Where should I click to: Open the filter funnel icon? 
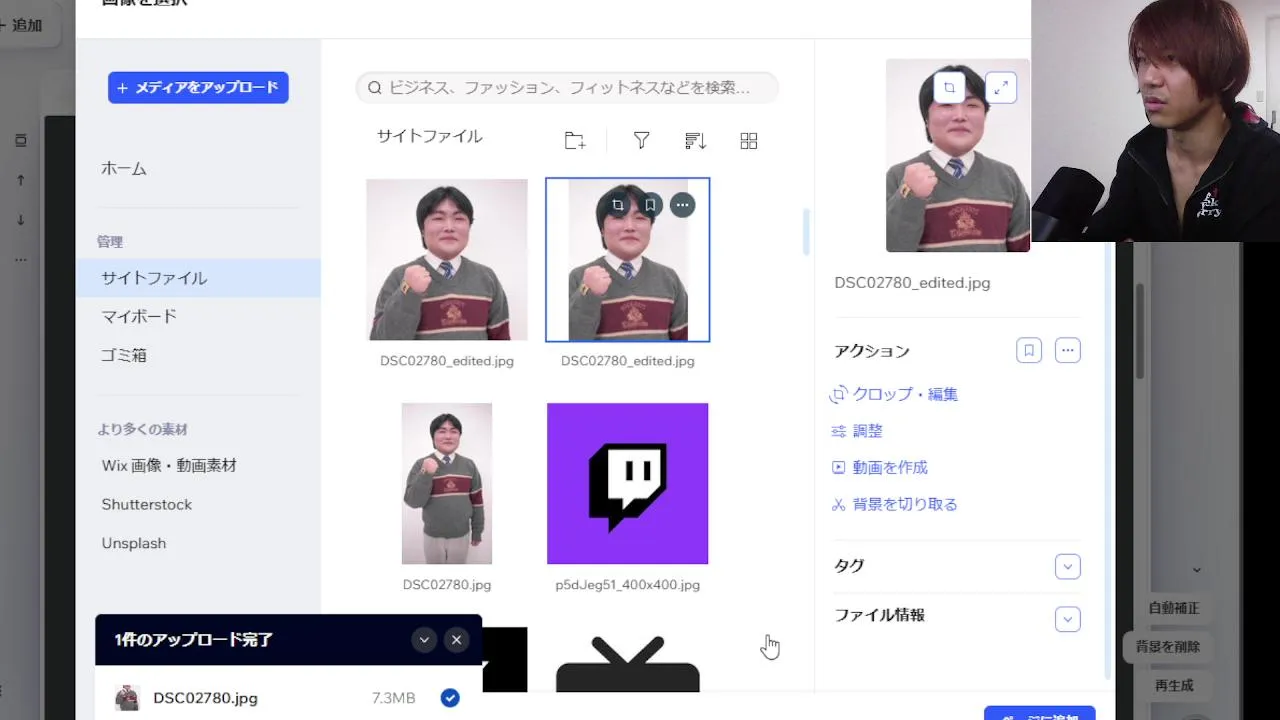642,141
